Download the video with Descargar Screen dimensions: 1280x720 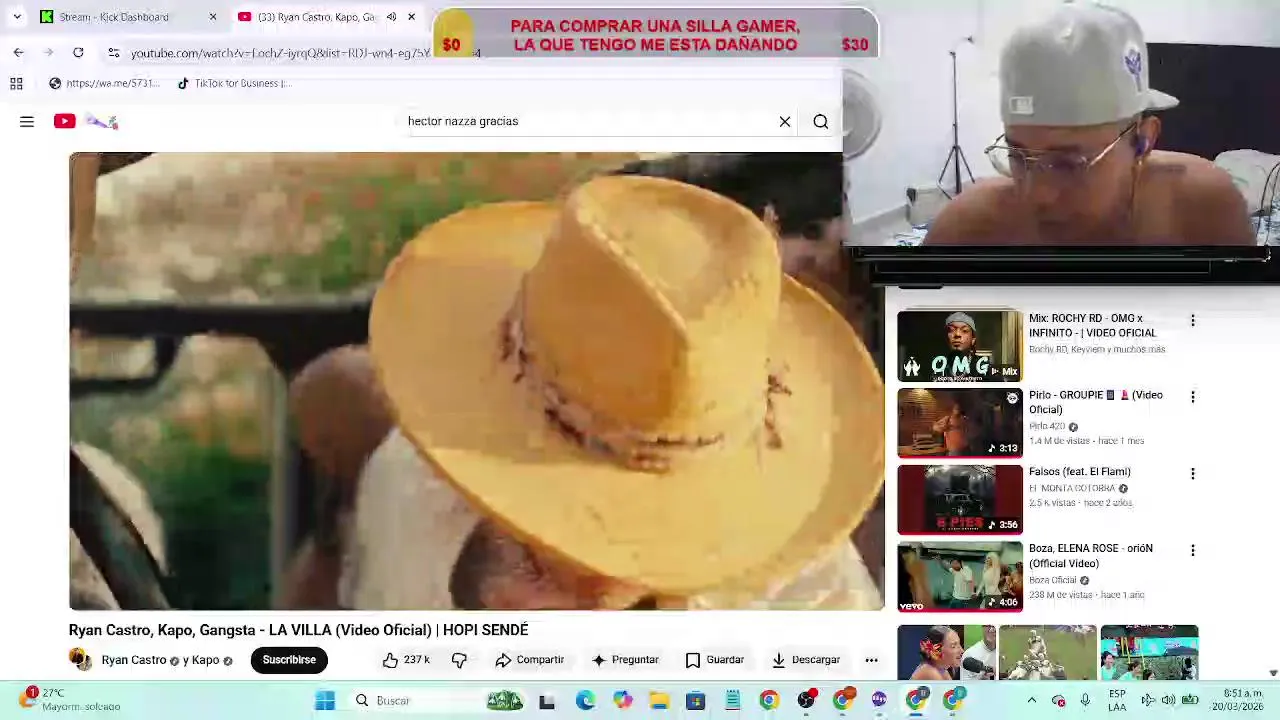(806, 660)
